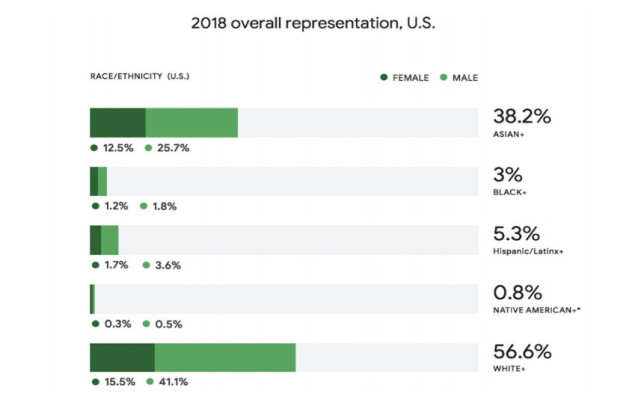Screen dimensions: 641x415
Task: Click the dot beside the 1.2% value
Action: (94, 207)
